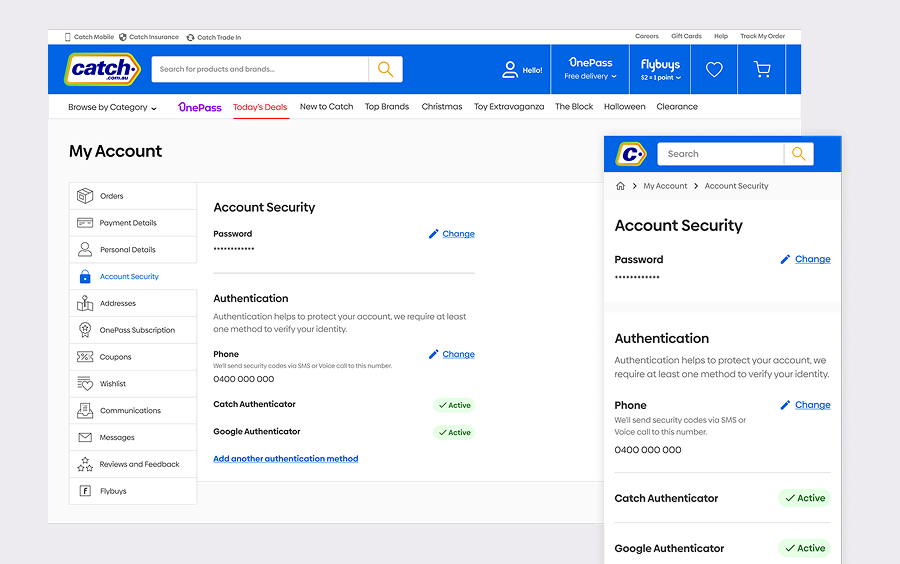Click the mobile view search magnifier button

798,154
